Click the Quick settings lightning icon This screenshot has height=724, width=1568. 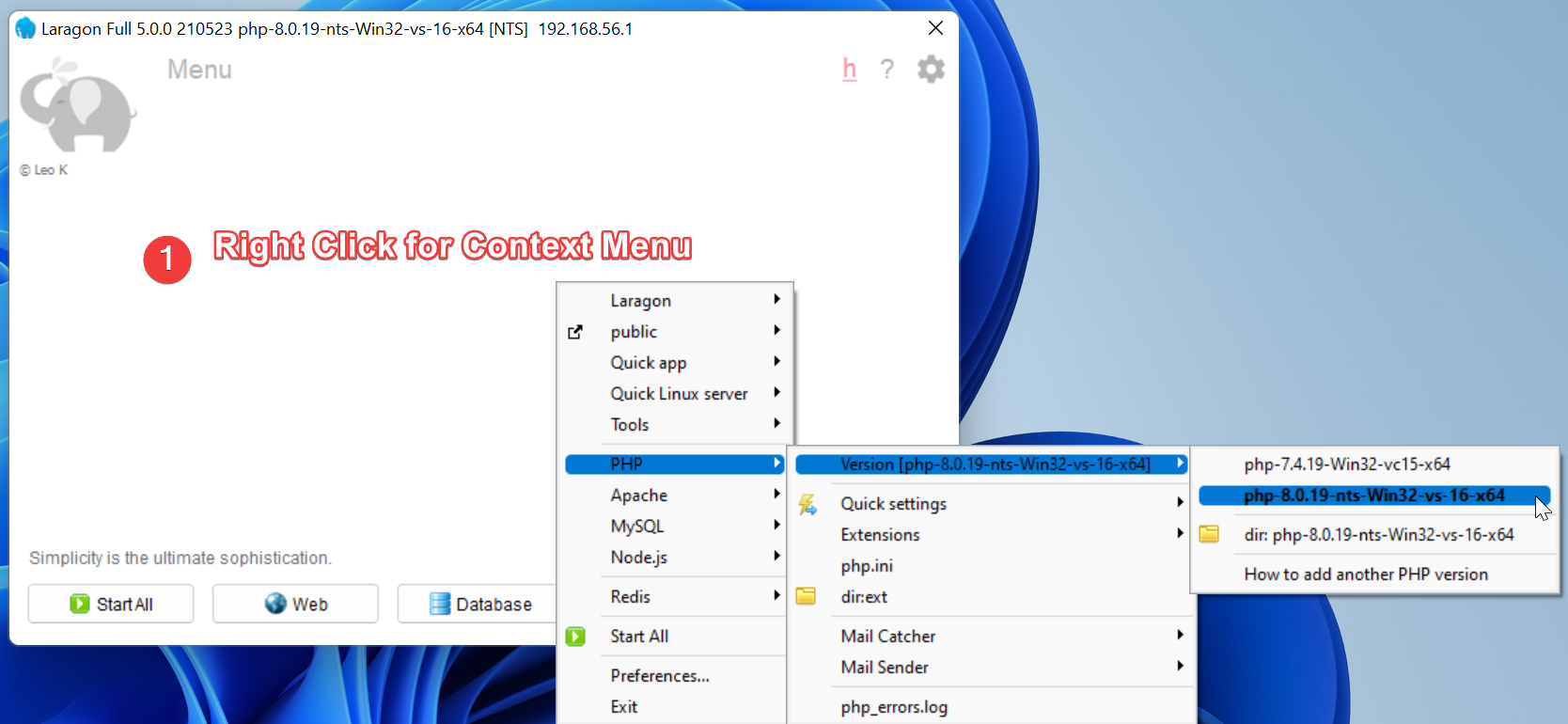(808, 505)
